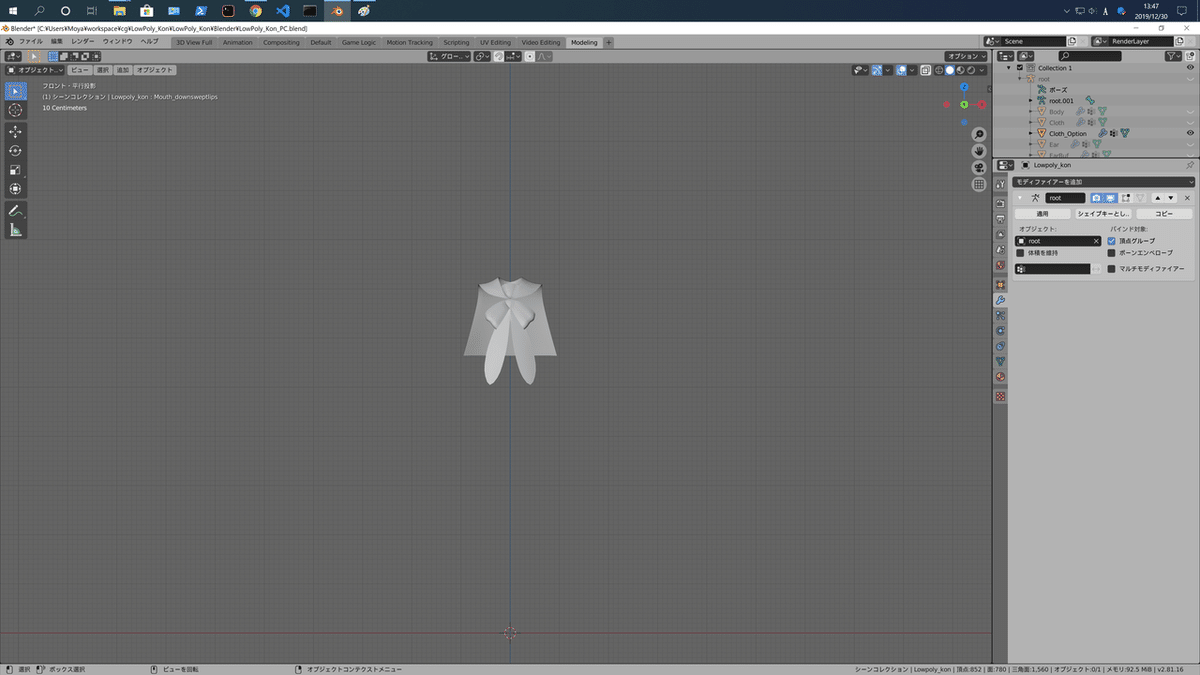Viewport: 1200px width, 675px height.
Task: Open the Material properties tab
Action: click(1000, 377)
